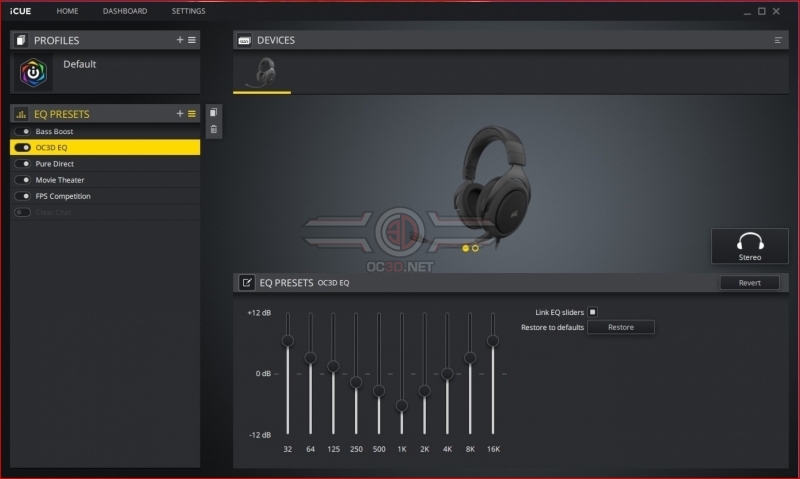
Task: Click the 32 Hz EQ slider handle
Action: (x=288, y=340)
